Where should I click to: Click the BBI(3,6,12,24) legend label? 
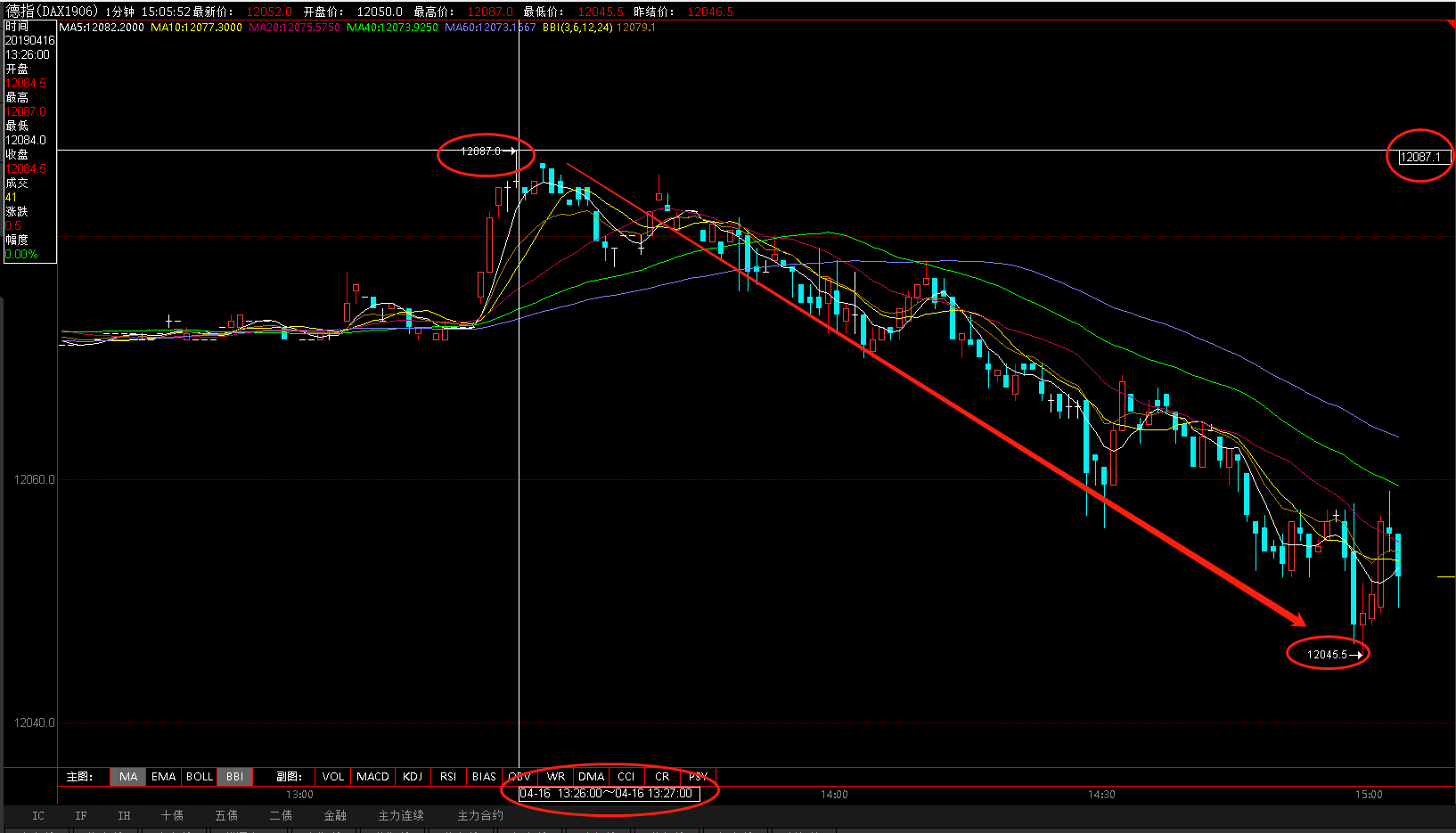(x=577, y=28)
